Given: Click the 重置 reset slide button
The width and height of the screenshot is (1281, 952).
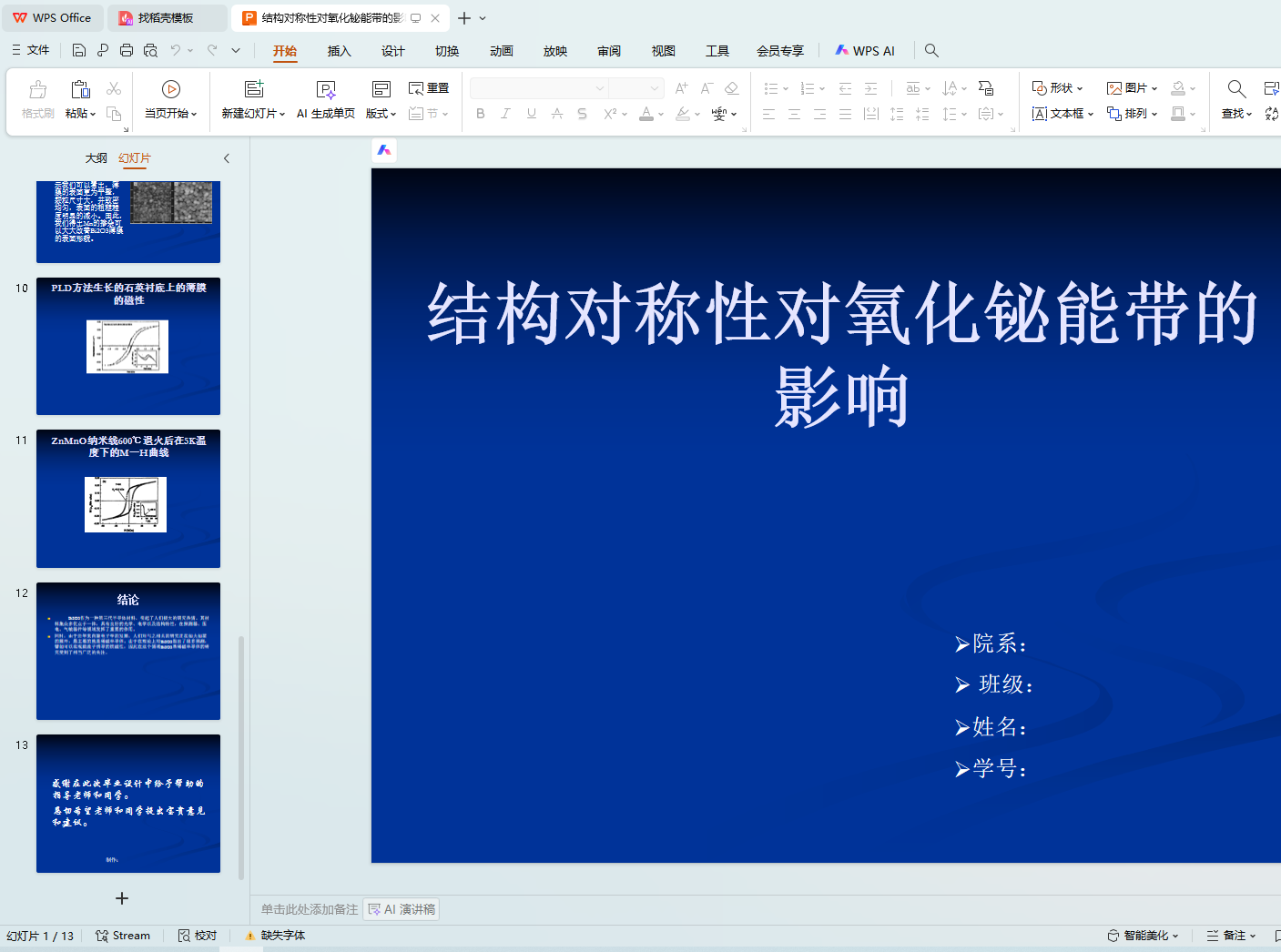Looking at the screenshot, I should [x=429, y=88].
